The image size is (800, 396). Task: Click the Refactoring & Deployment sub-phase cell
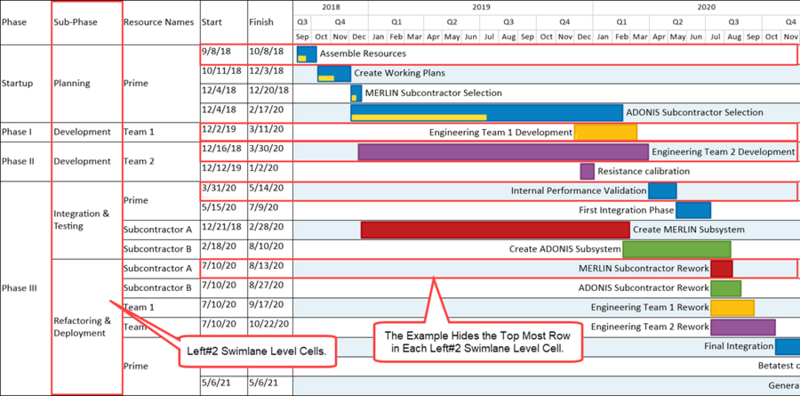tap(87, 327)
